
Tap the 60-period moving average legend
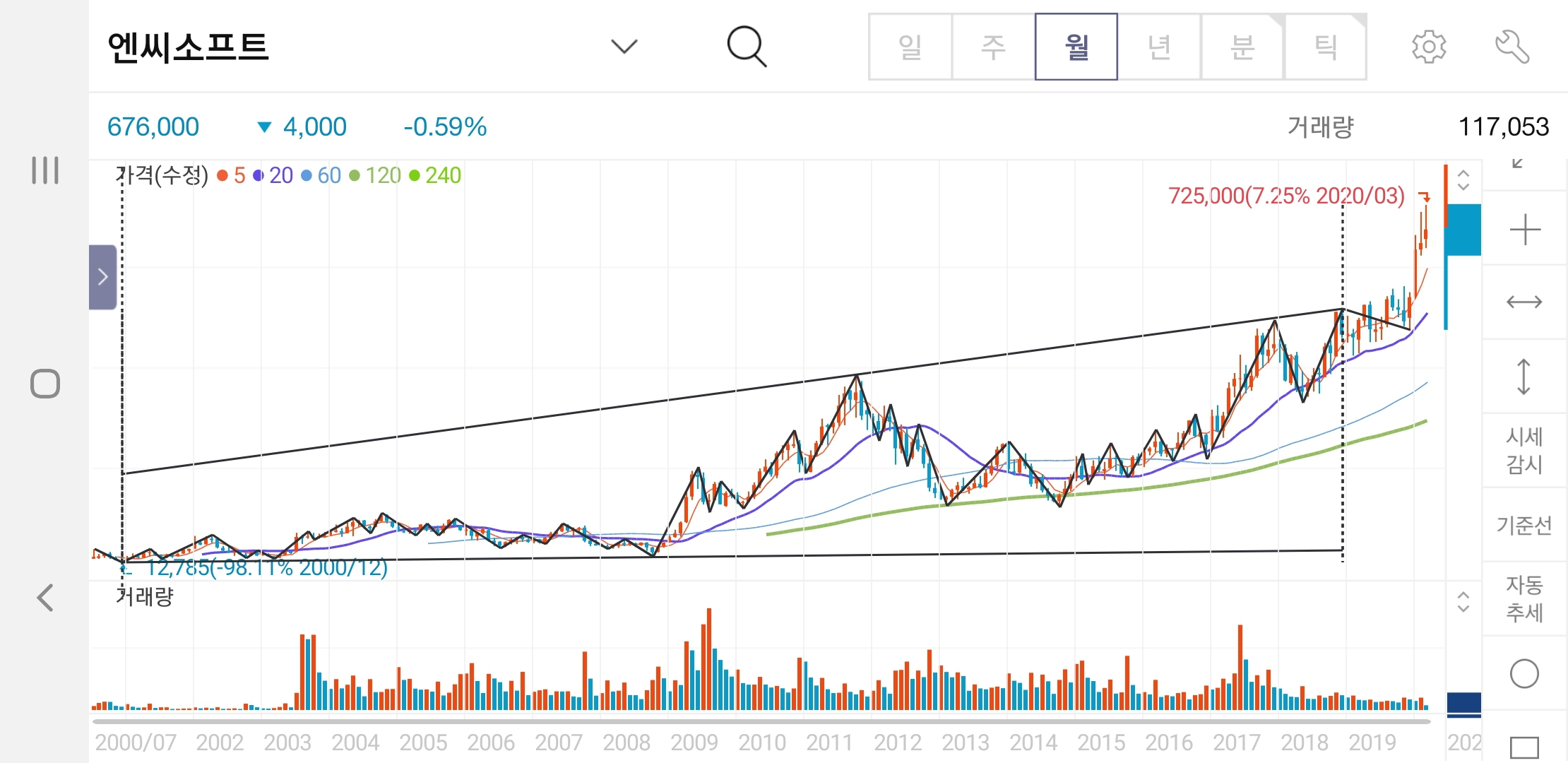(321, 175)
